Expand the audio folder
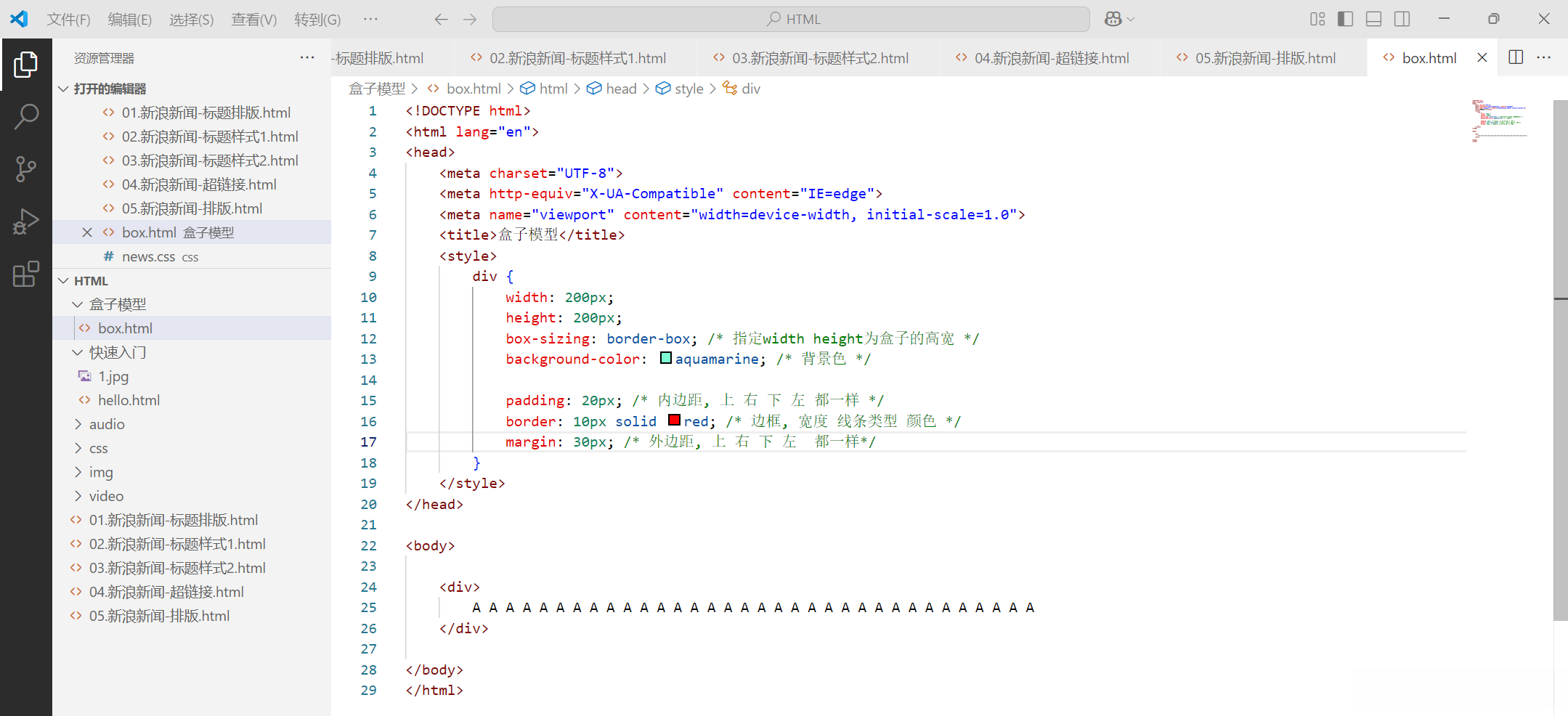 (x=107, y=424)
